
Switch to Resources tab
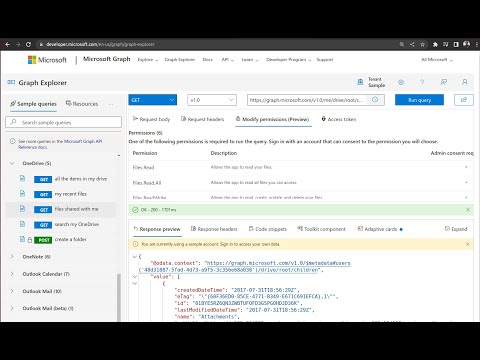click(82, 104)
